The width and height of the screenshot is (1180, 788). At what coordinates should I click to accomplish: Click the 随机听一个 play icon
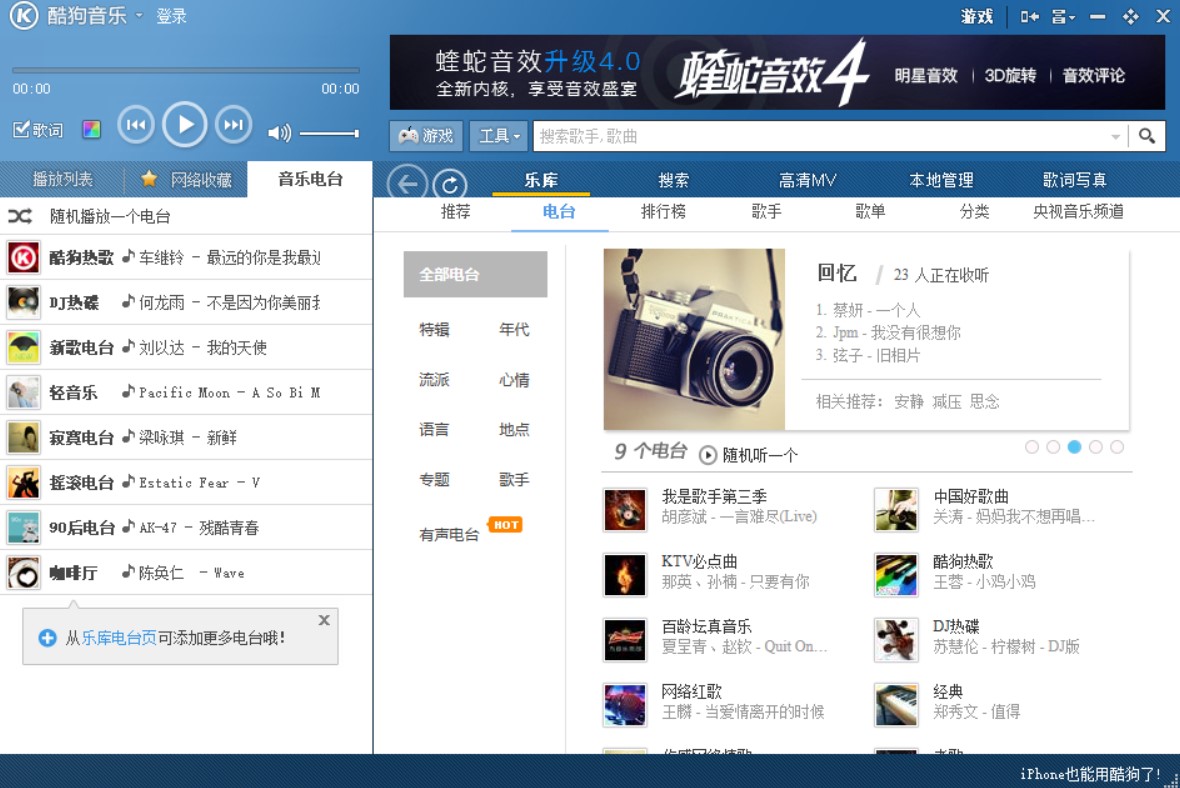click(707, 455)
